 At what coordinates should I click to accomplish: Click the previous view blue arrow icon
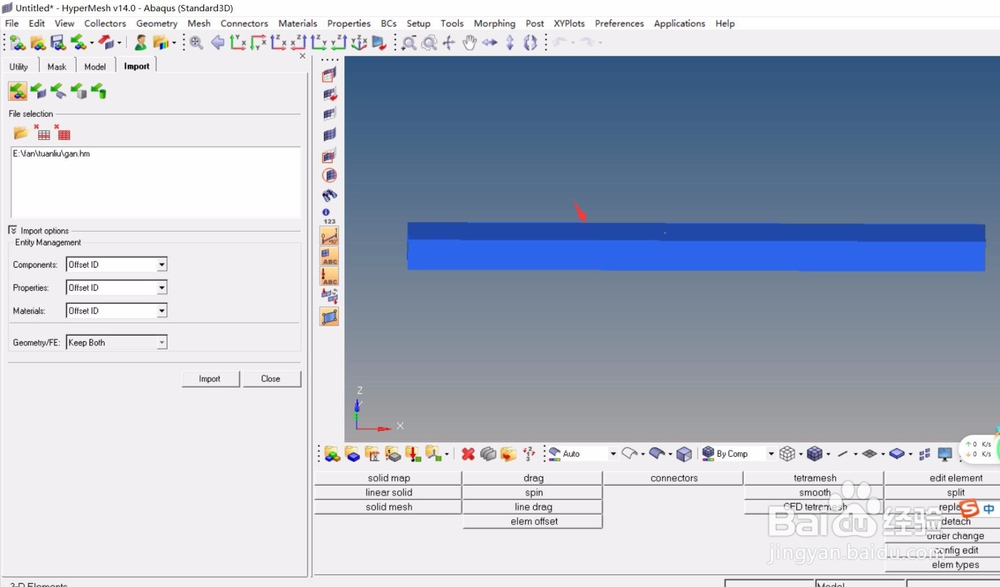217,43
